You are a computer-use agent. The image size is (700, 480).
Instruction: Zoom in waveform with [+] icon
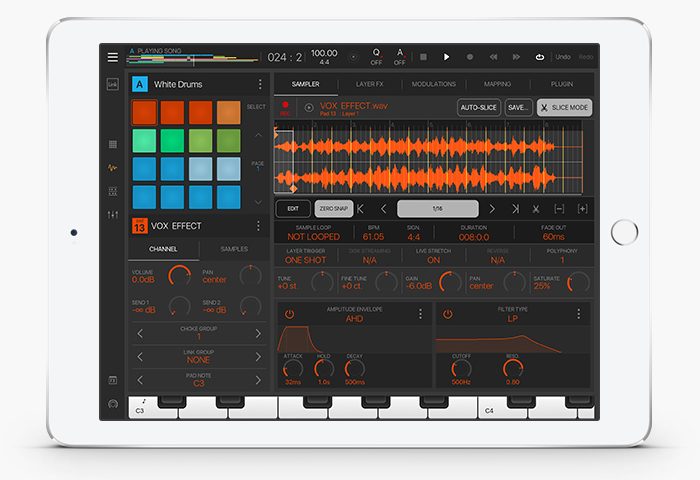(x=582, y=209)
